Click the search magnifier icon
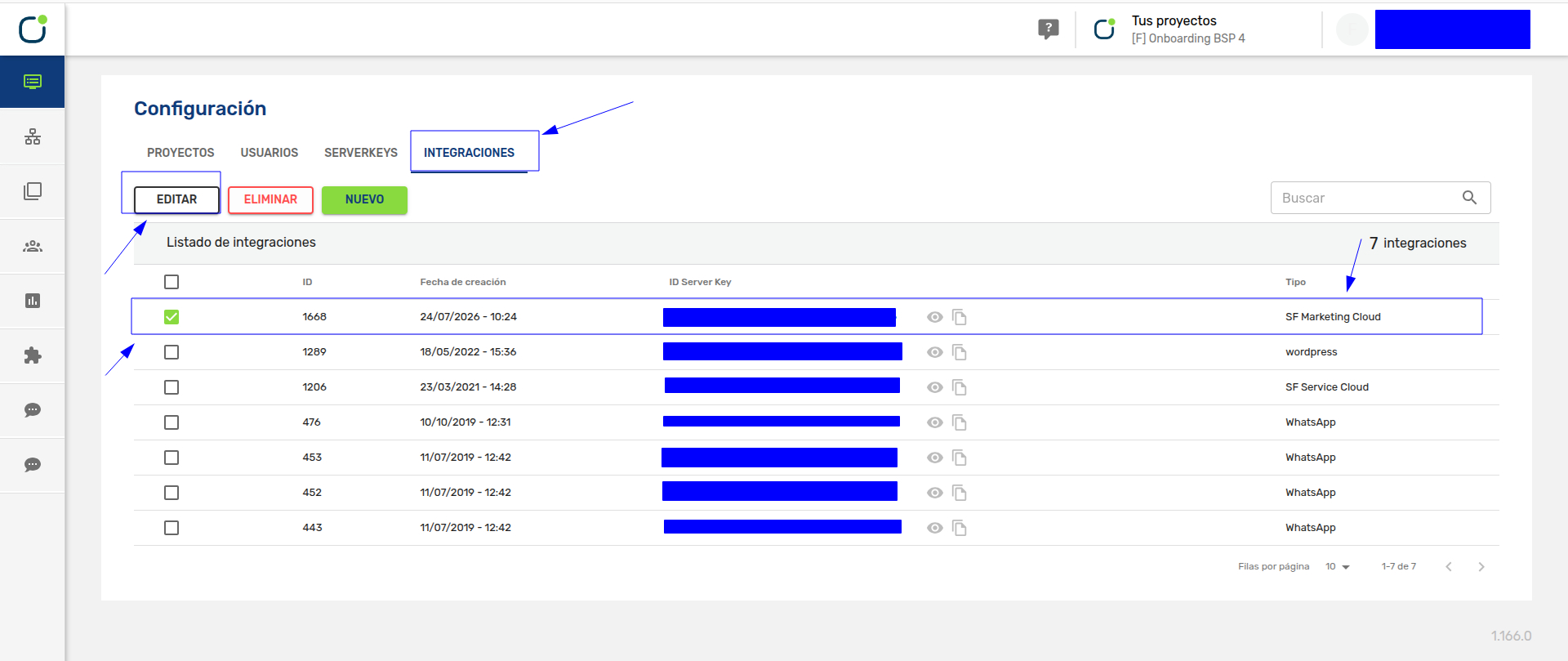Screen dimensions: 1568x661 pyautogui.click(x=1469, y=198)
